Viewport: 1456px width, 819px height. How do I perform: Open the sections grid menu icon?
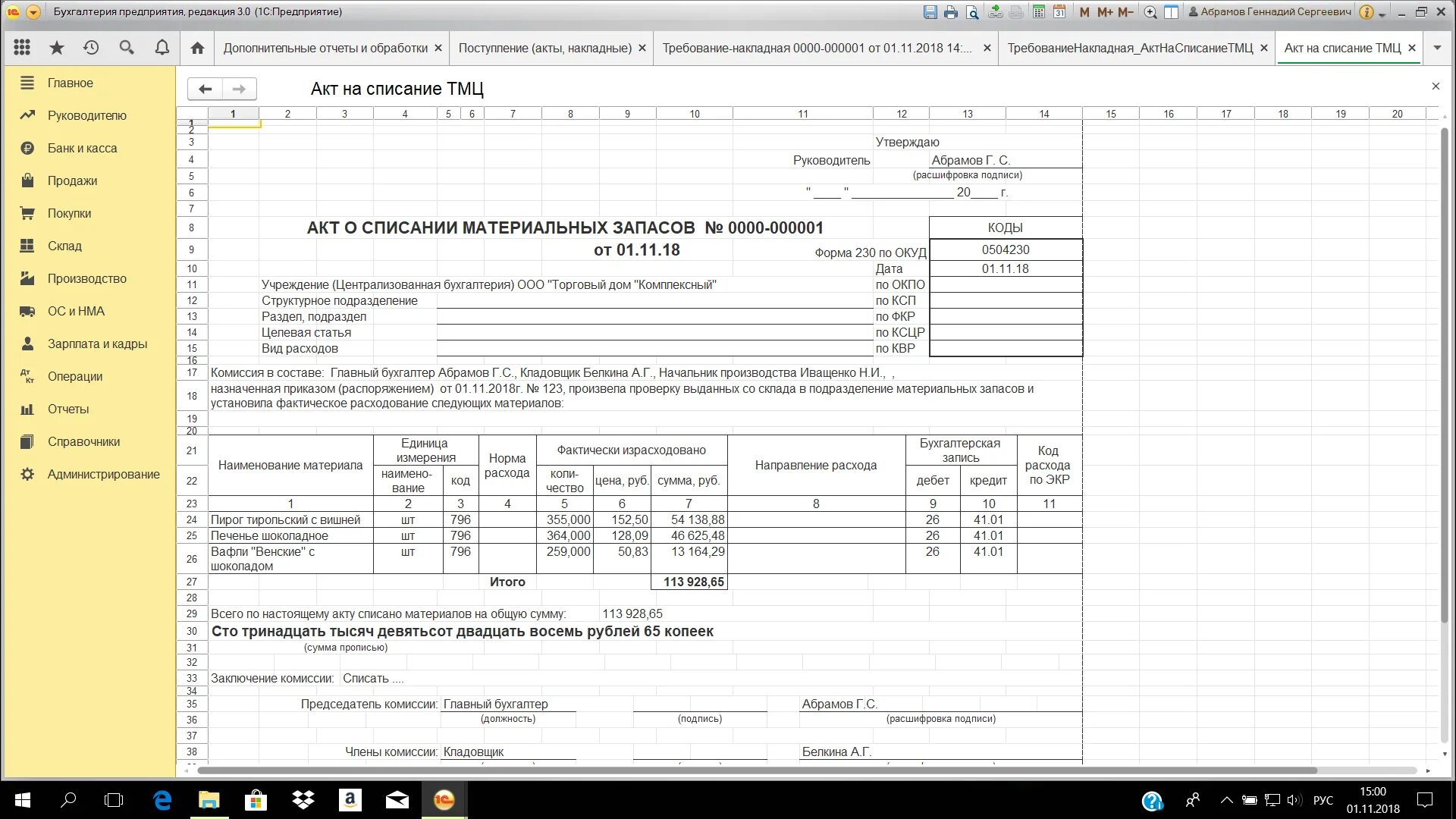tap(22, 48)
